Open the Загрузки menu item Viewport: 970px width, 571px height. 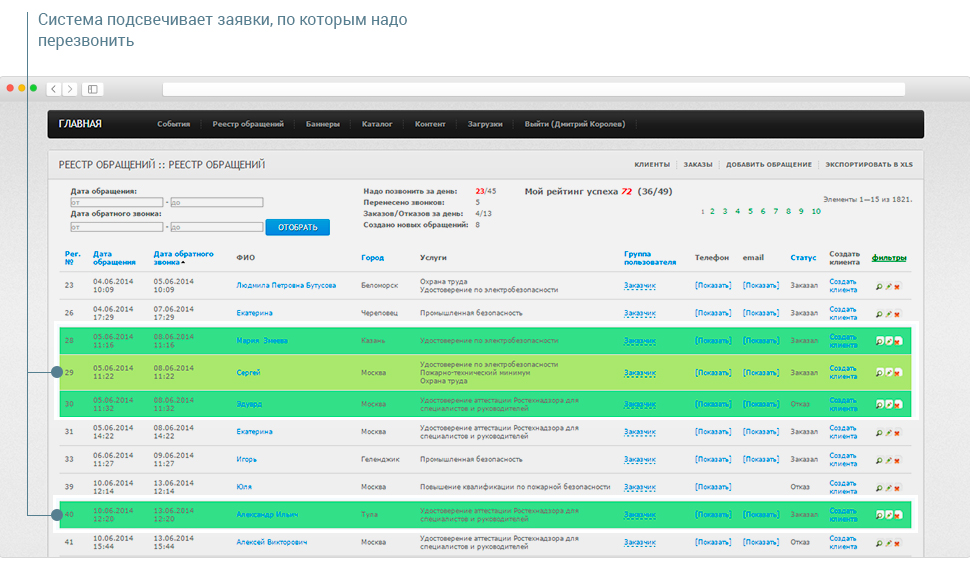point(485,124)
